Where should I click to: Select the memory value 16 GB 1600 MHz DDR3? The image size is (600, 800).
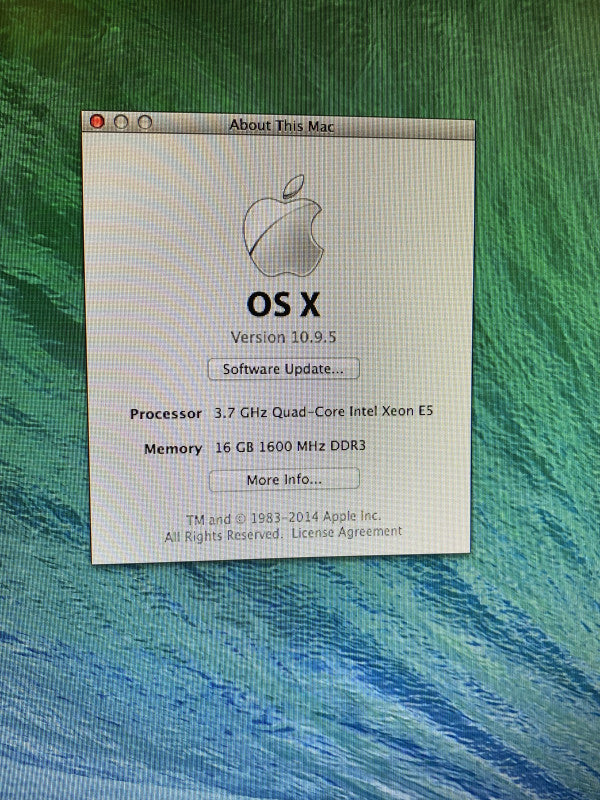click(290, 446)
